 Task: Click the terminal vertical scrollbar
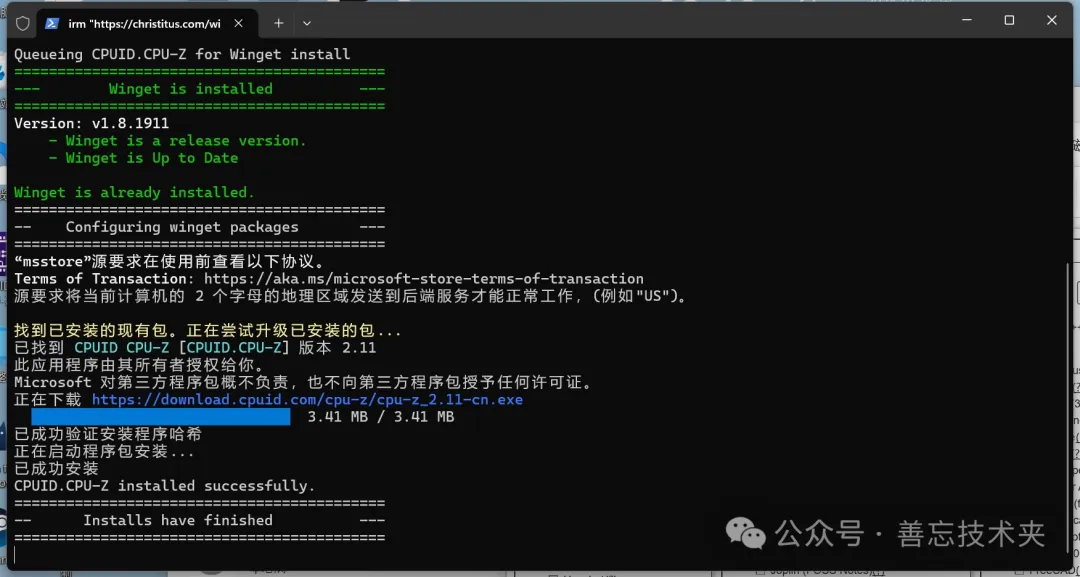pos(1070,406)
